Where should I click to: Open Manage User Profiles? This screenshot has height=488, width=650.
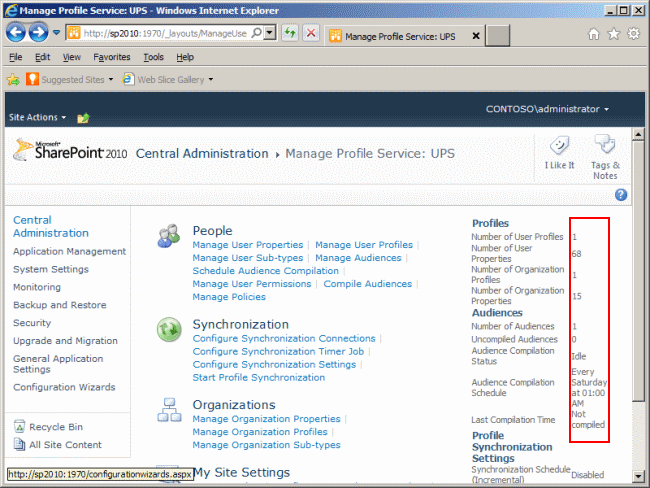(x=364, y=245)
